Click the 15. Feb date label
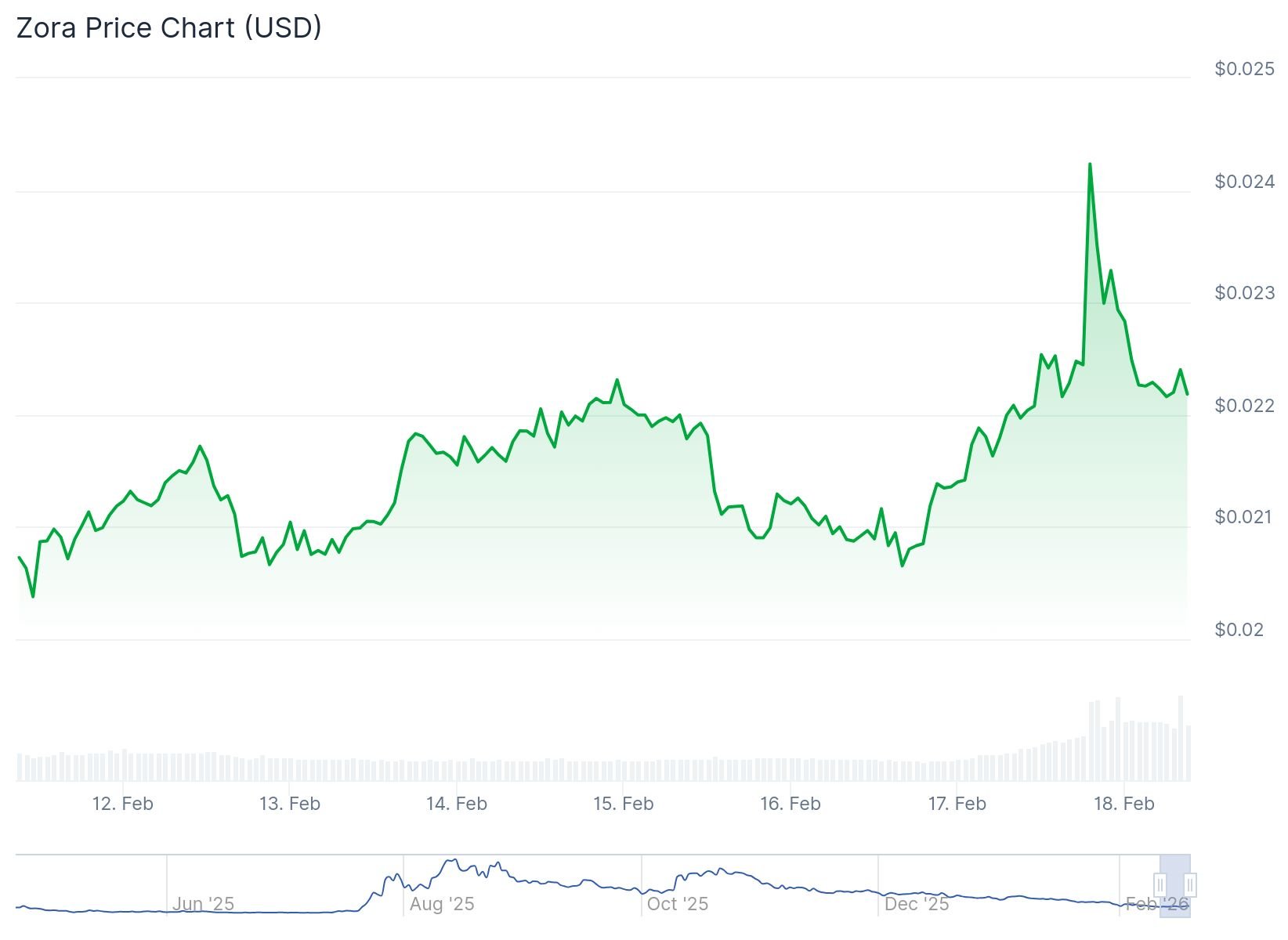The image size is (1288, 940). [x=624, y=804]
